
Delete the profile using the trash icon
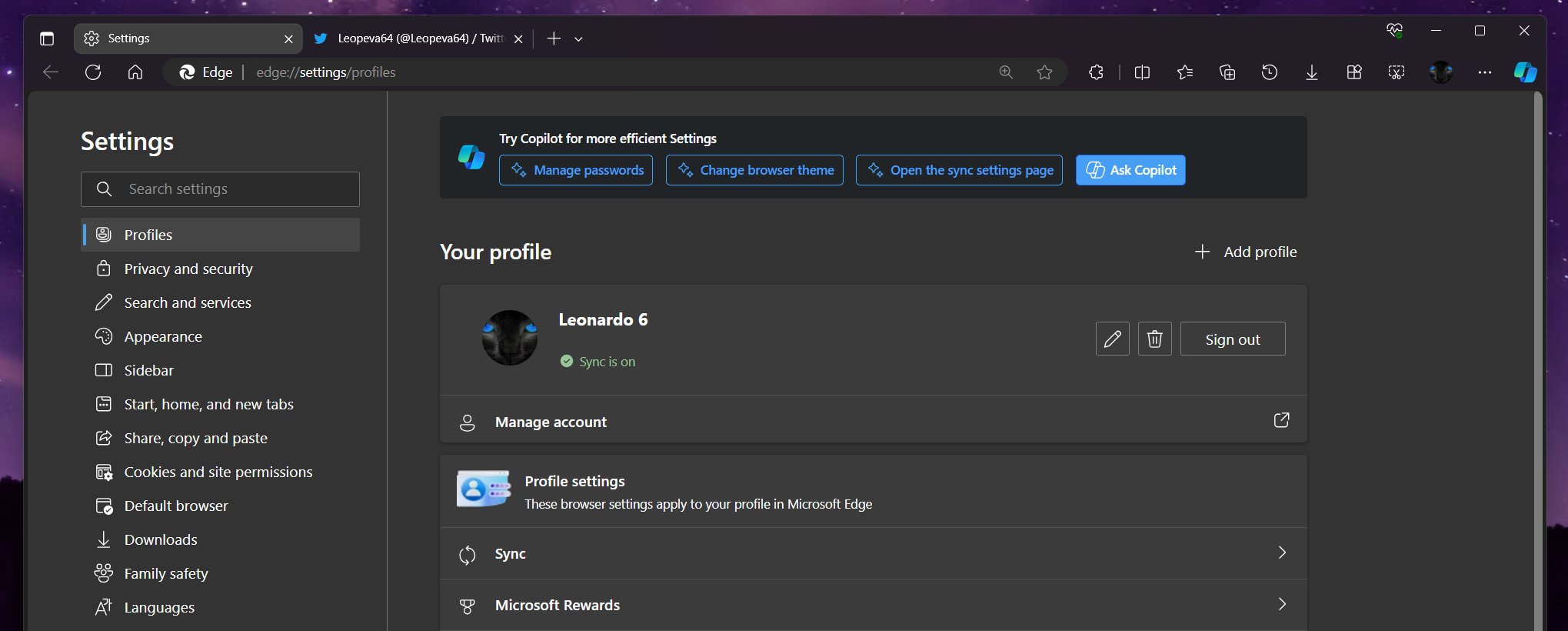[1154, 339]
